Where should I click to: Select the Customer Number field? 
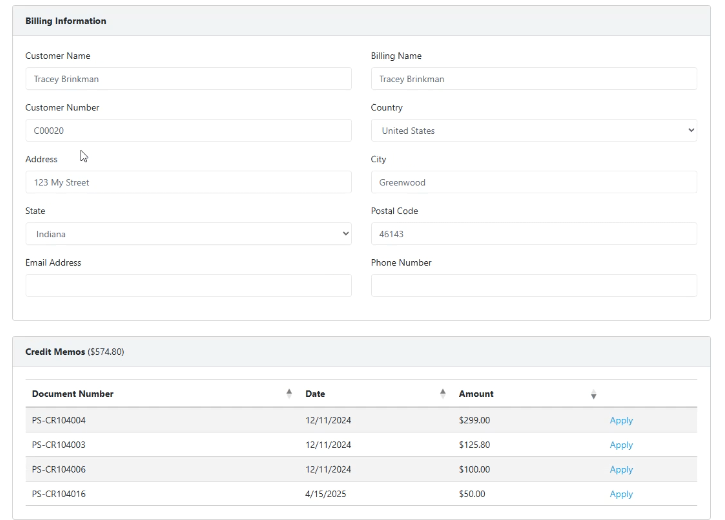188,131
